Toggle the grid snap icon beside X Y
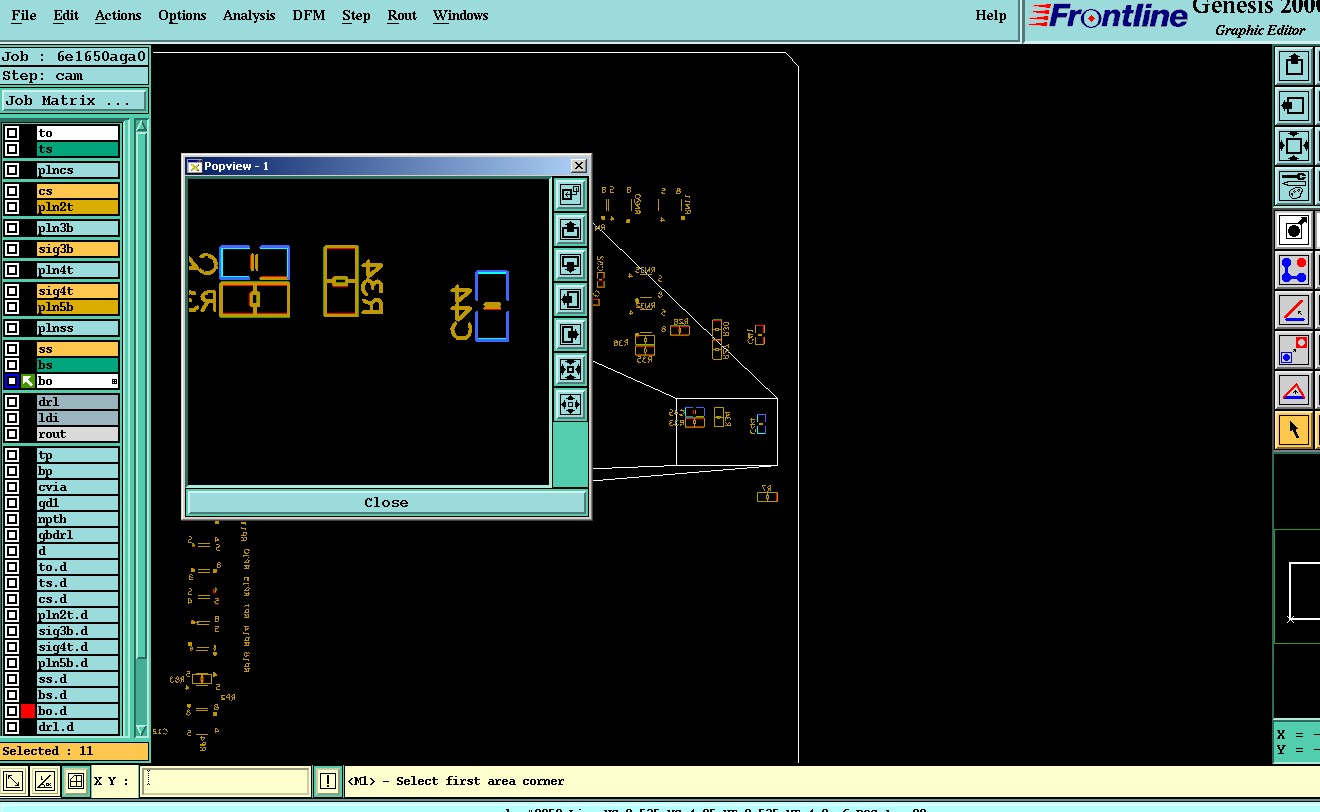The image size is (1320, 812). tap(75, 781)
